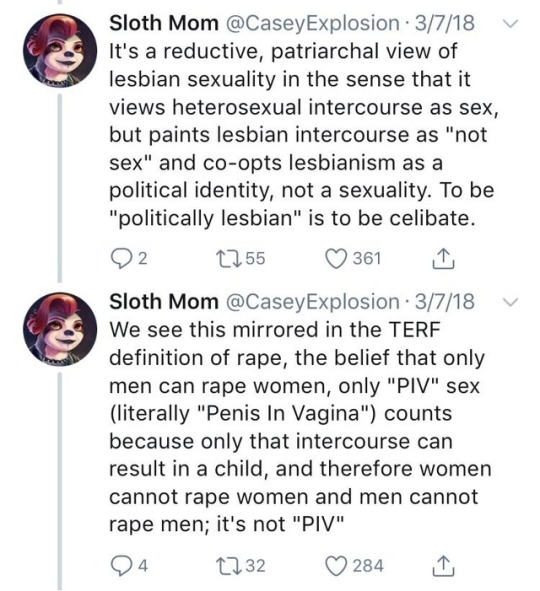Open the second tweet text about PIV definition
Viewport: 540px width, 591px height.
300,427
